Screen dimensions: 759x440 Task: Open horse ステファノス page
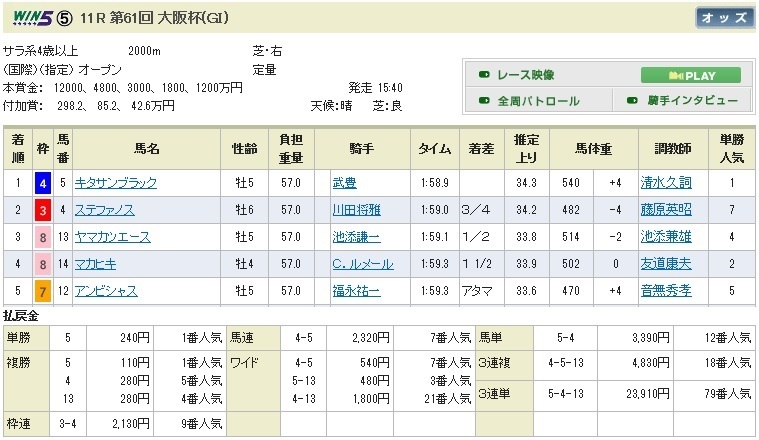coord(105,210)
